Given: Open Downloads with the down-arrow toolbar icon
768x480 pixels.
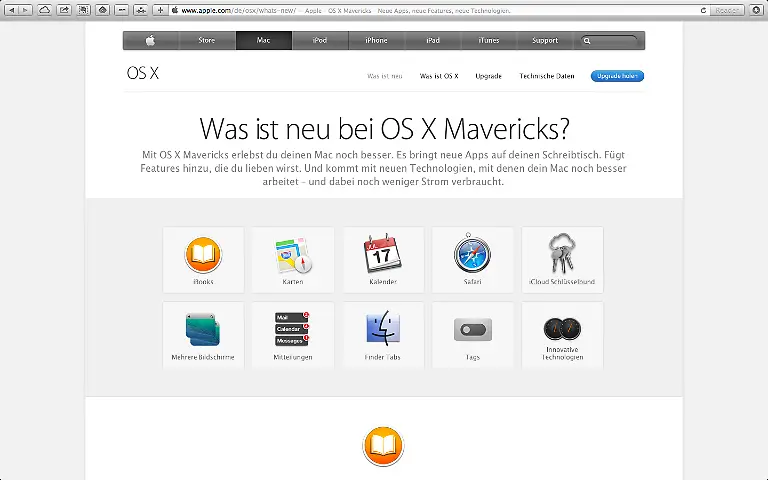Looking at the screenshot, I should pos(756,10).
